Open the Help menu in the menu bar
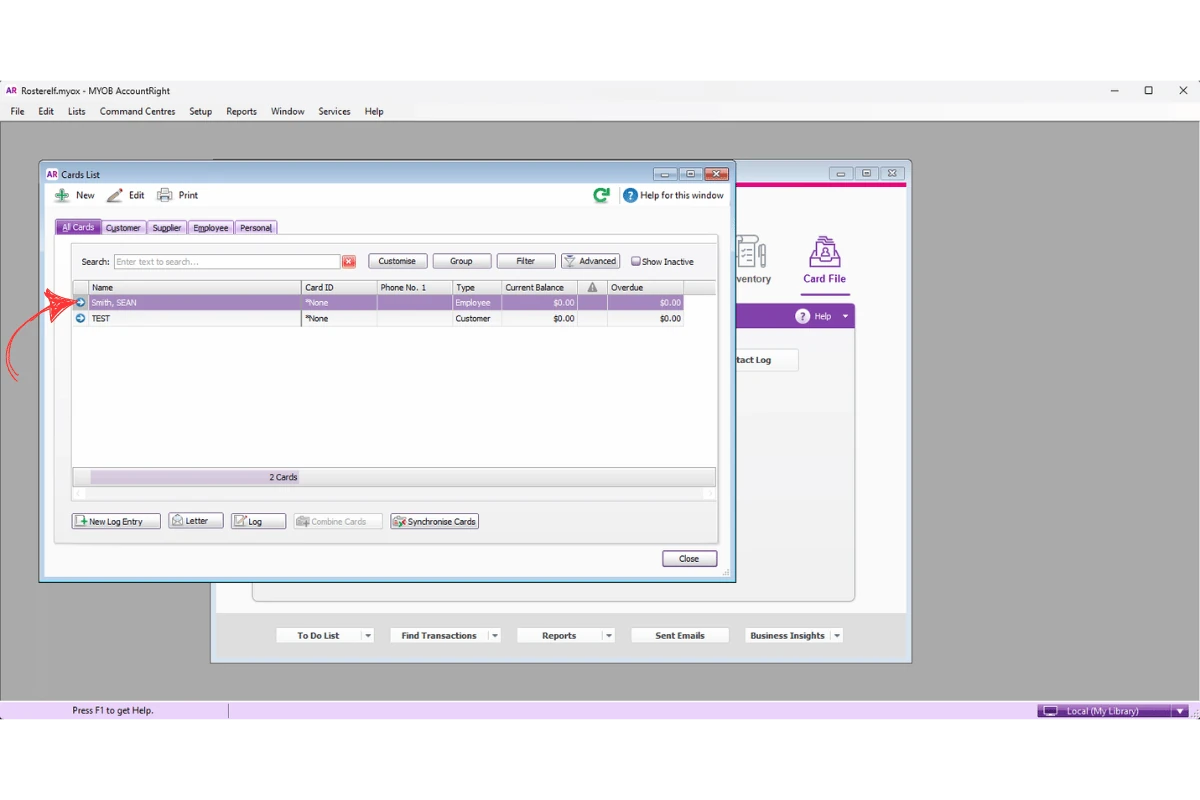Viewport: 1200px width, 800px height. pyautogui.click(x=374, y=112)
